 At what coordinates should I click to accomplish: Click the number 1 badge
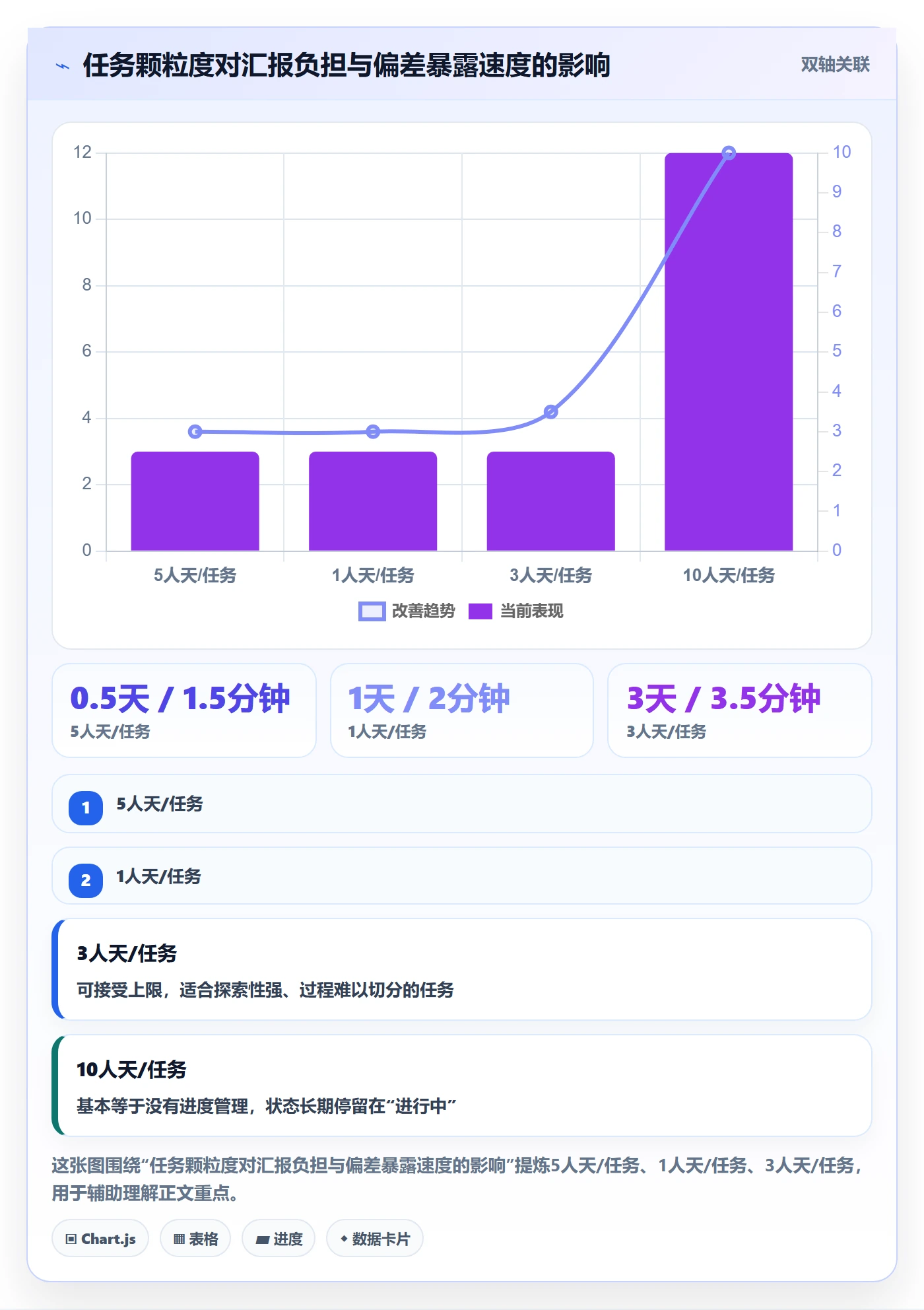(x=86, y=808)
